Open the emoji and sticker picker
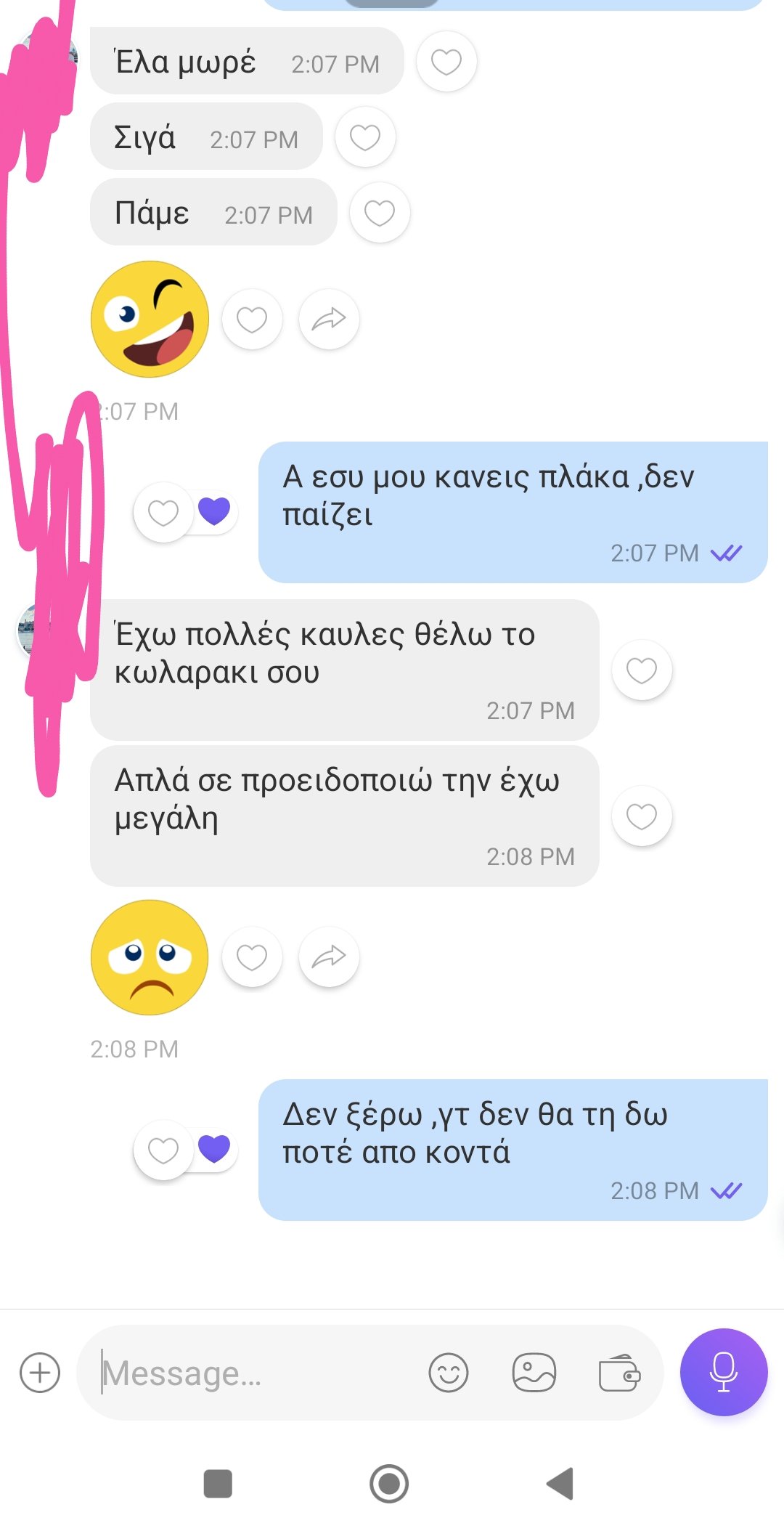Screen dimensions: 784x1531 pyautogui.click(x=449, y=1373)
